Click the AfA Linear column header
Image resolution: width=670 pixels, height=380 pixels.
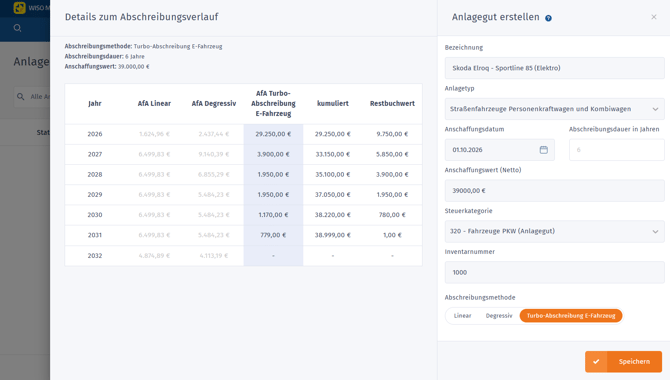point(154,103)
